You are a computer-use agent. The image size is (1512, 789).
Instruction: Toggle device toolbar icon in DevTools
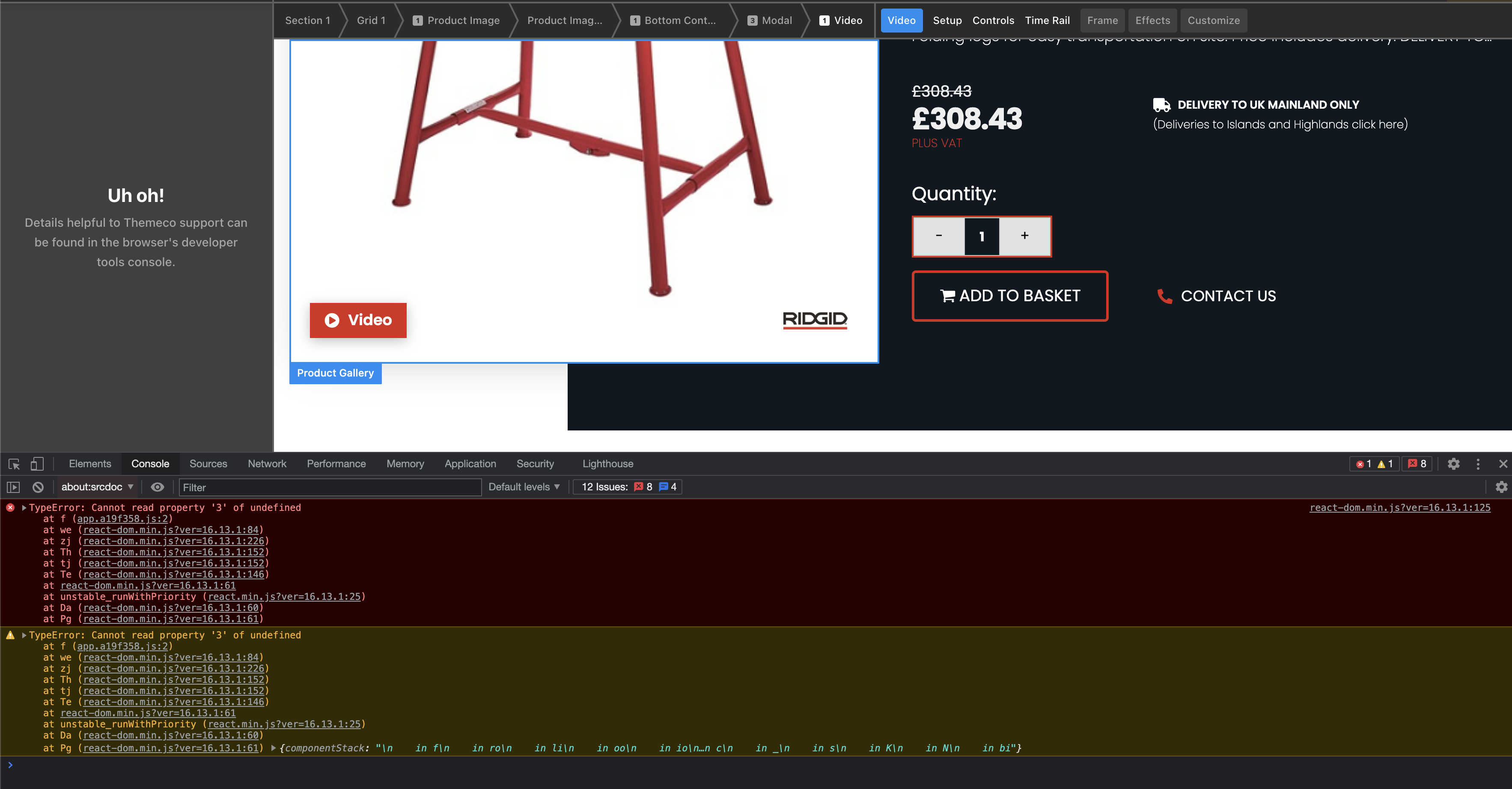click(x=37, y=464)
